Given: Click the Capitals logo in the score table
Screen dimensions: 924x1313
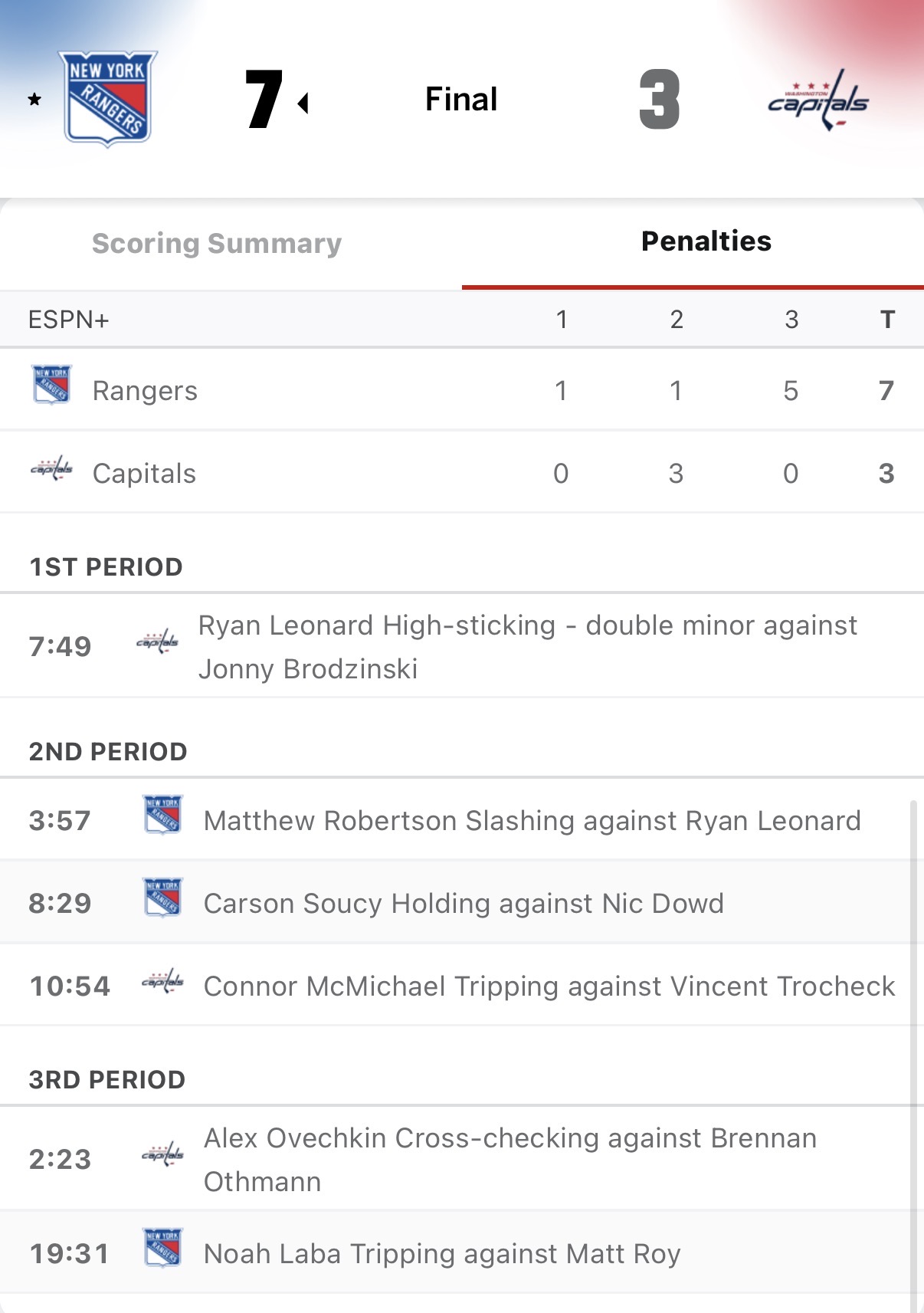Looking at the screenshot, I should click(52, 468).
